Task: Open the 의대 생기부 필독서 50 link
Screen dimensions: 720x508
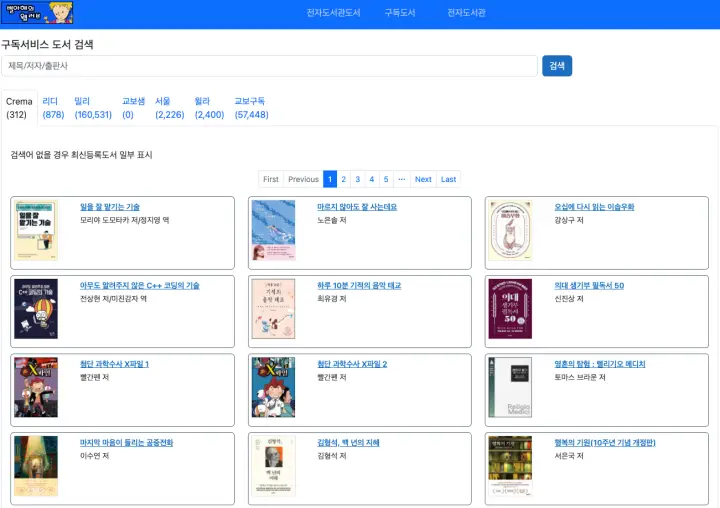Action: (x=589, y=286)
